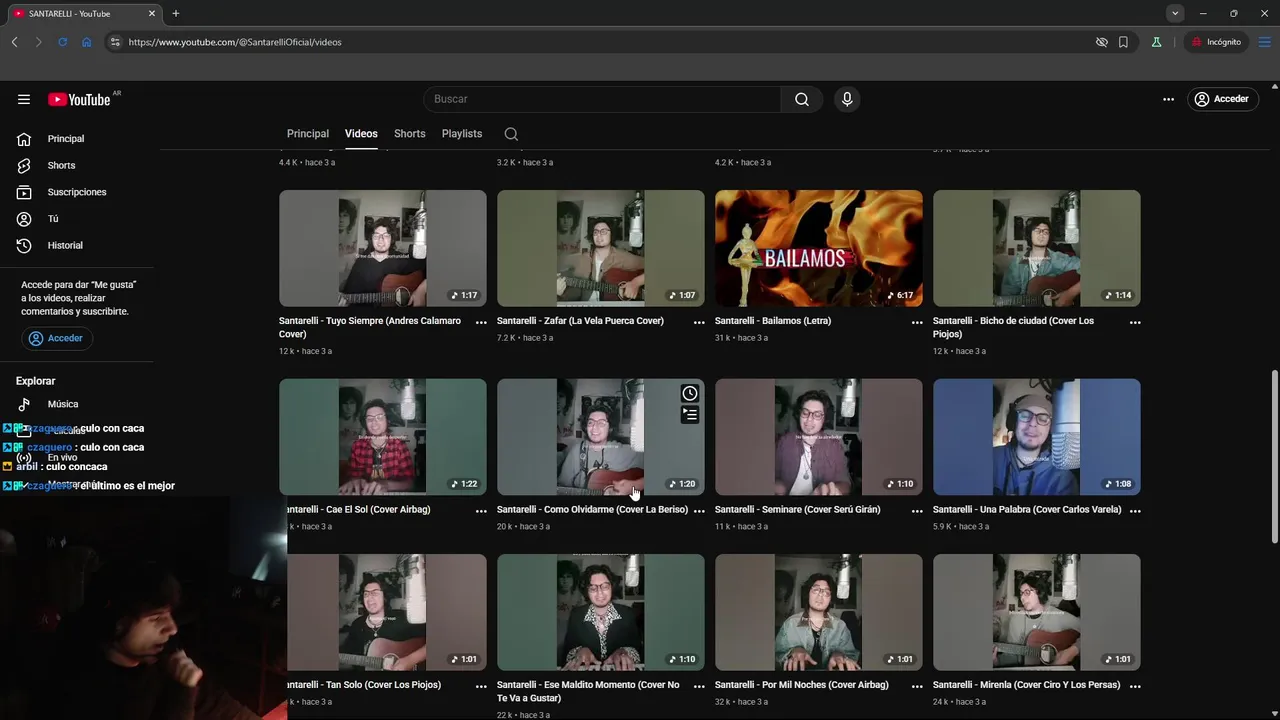The image size is (1280, 720).
Task: Open the Ese Maldito Momento video thumbnail
Action: coord(601,612)
